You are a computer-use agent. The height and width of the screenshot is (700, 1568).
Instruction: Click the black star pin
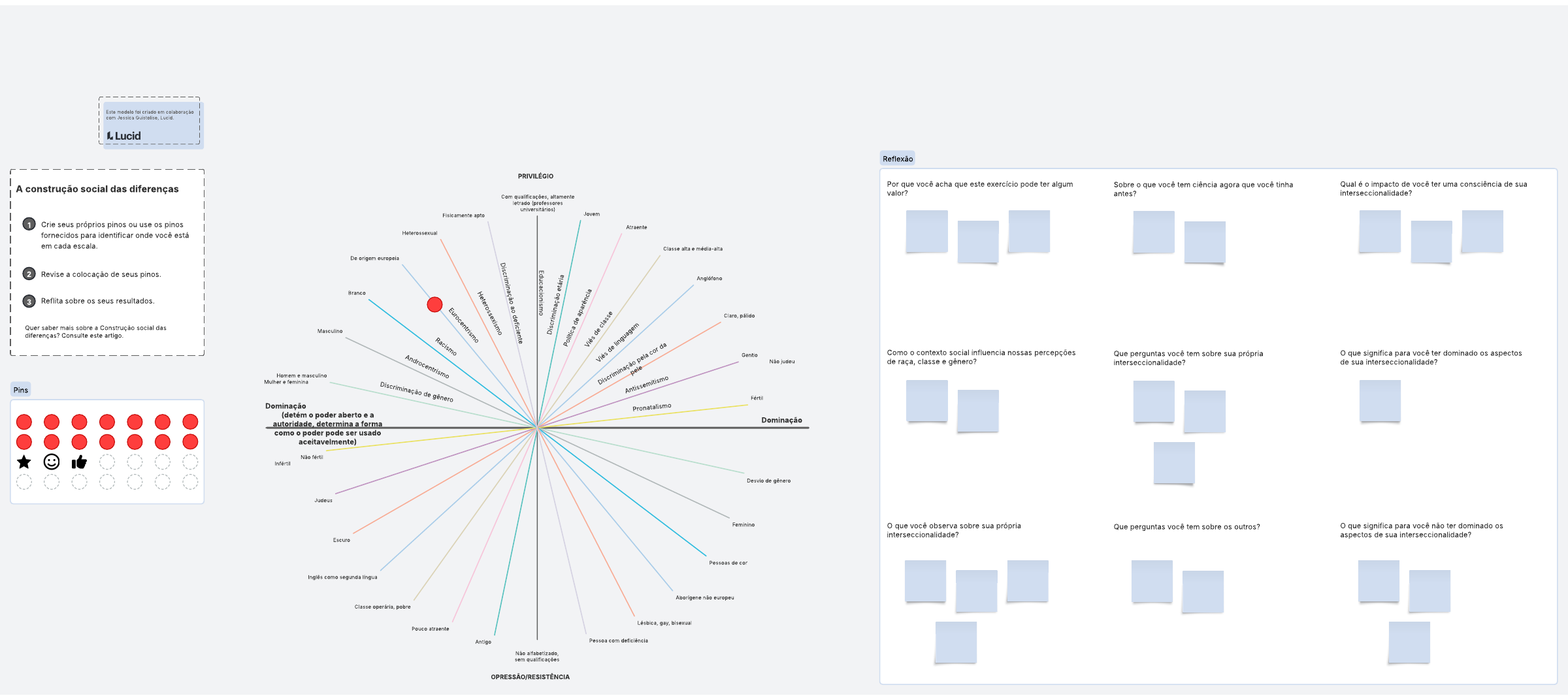24,462
